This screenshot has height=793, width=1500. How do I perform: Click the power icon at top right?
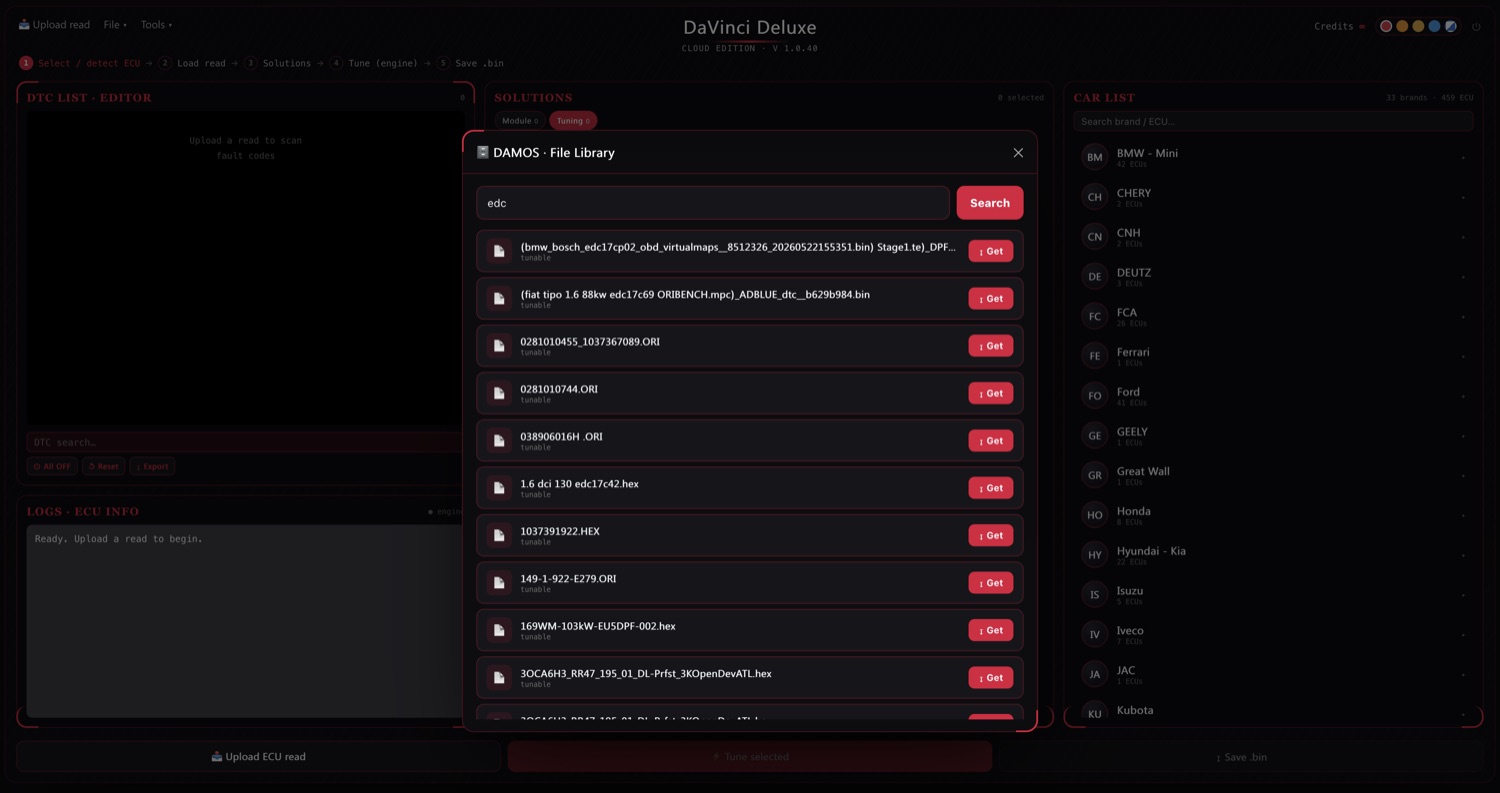pos(1476,27)
